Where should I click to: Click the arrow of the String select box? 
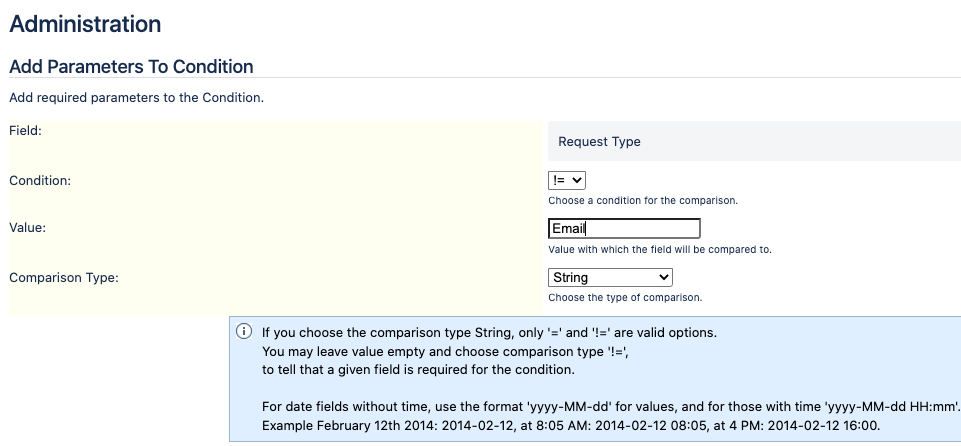tap(663, 278)
